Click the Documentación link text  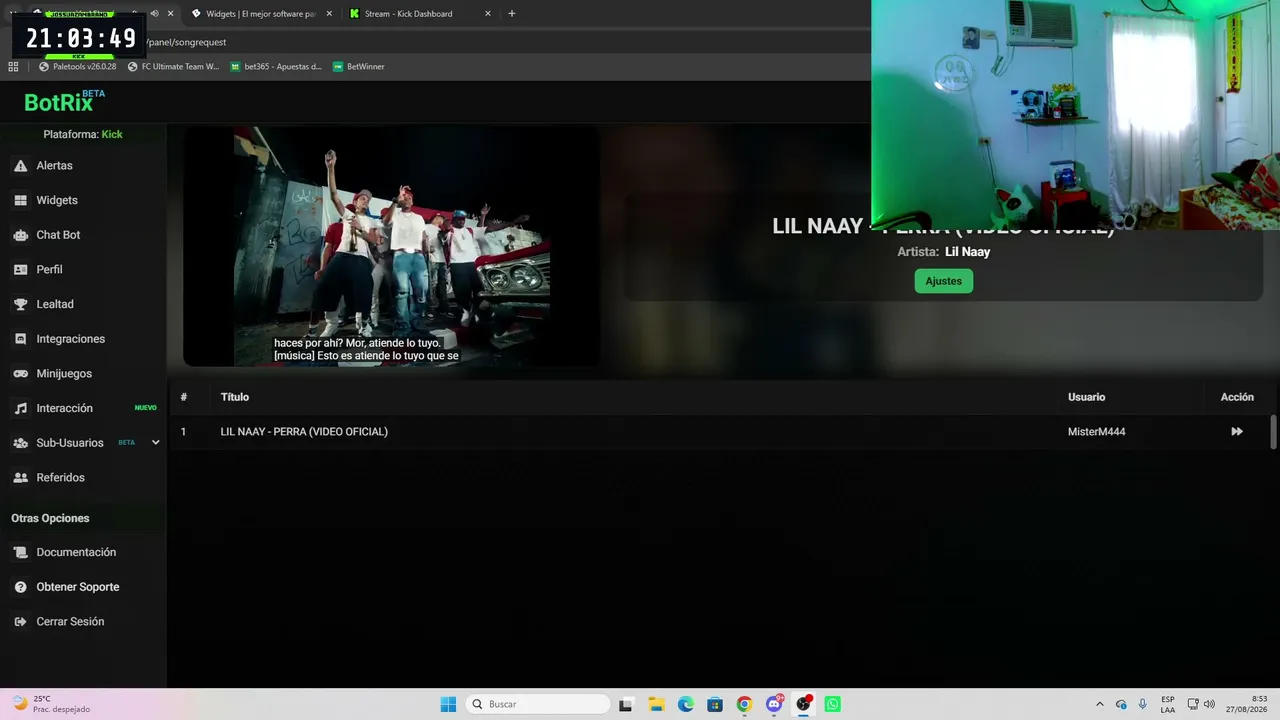[x=76, y=553]
